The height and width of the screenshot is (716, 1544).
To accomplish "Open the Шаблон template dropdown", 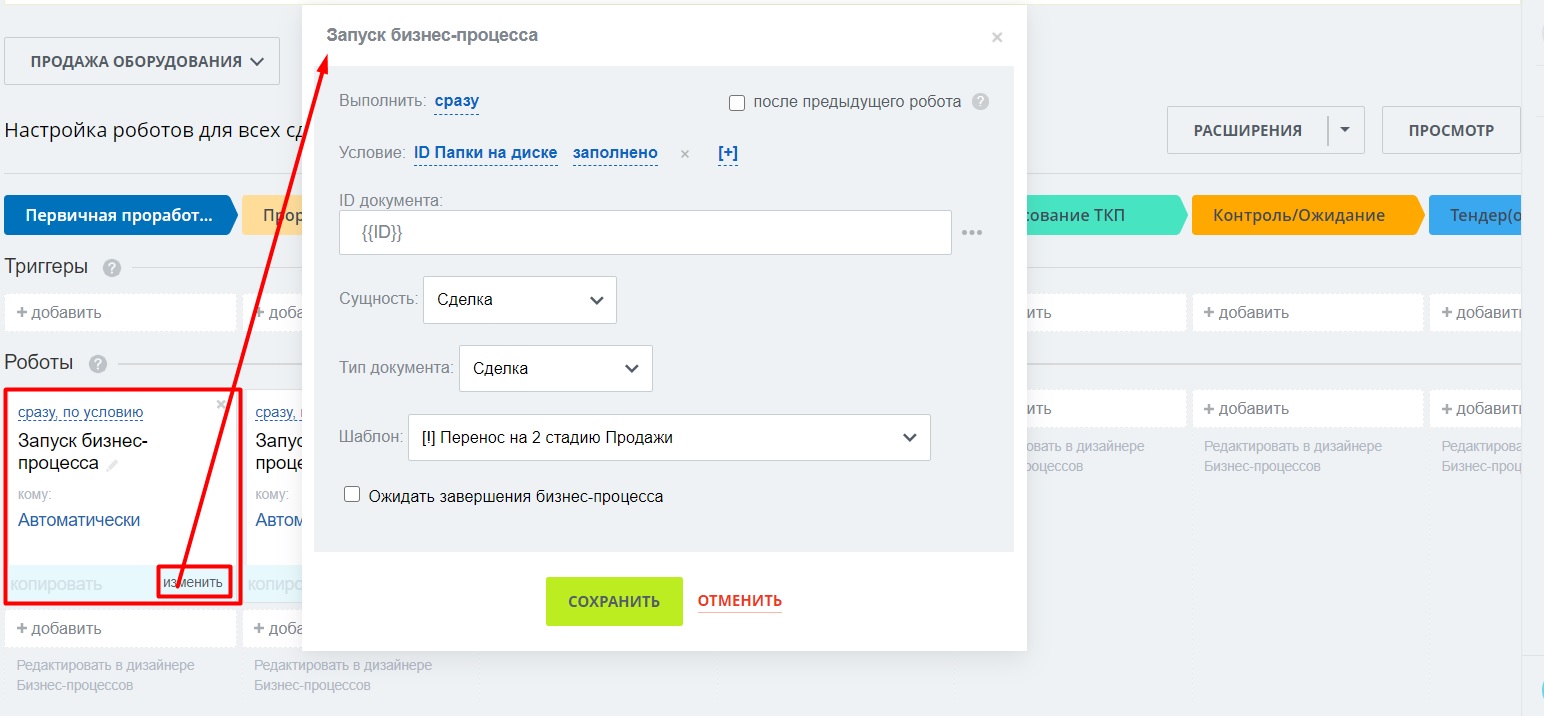I will (x=668, y=438).
